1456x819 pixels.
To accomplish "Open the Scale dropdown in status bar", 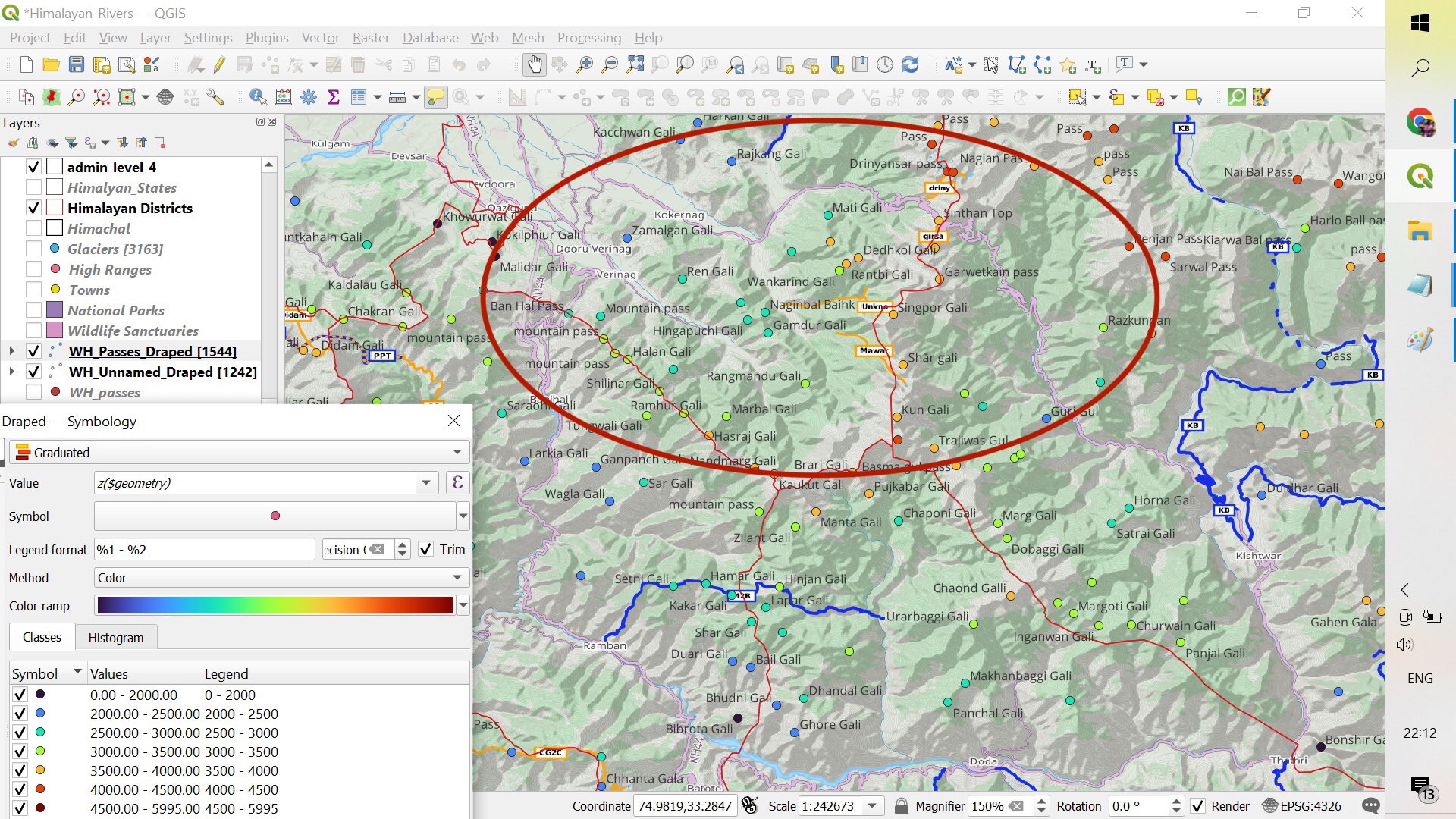I will pyautogui.click(x=873, y=806).
